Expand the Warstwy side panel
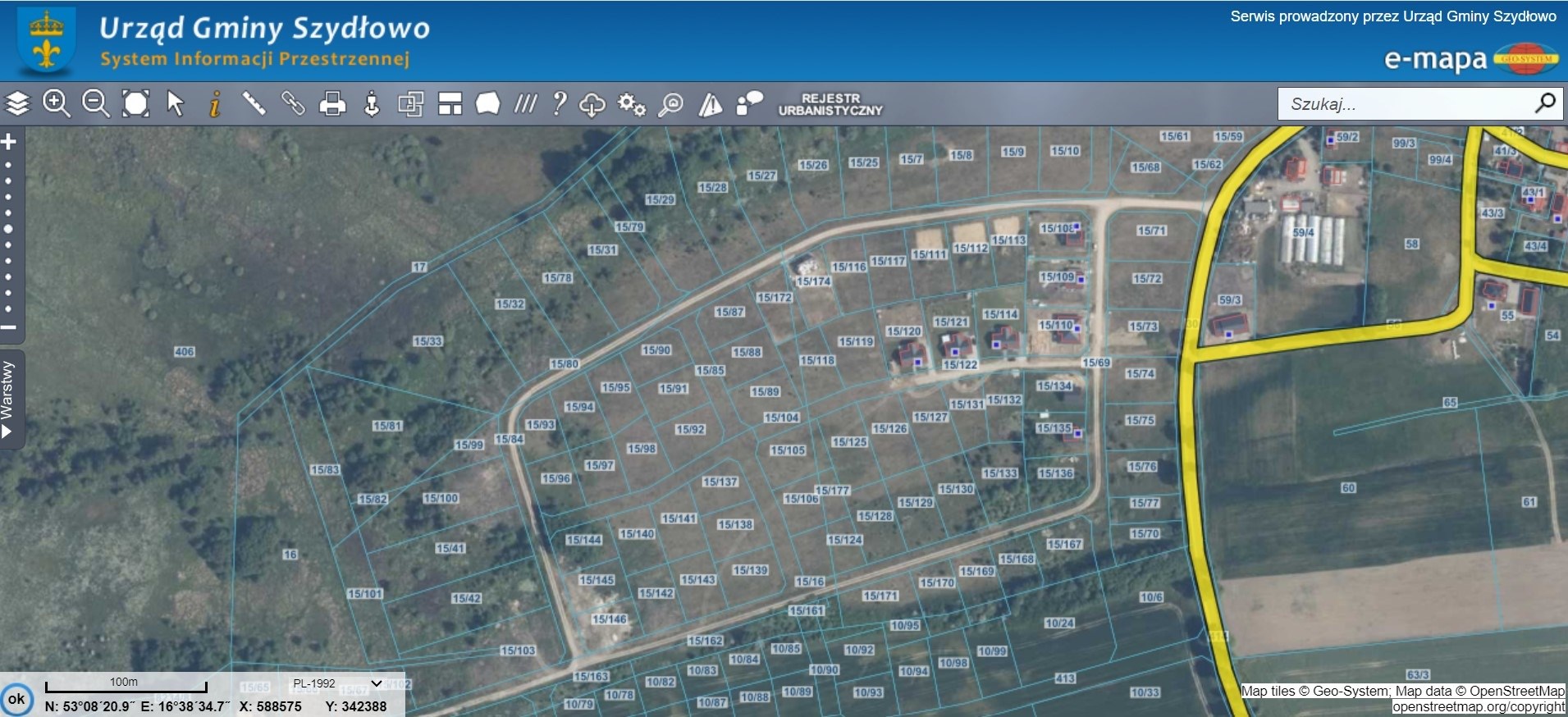Viewport: 1568px width, 717px height. [x=9, y=400]
